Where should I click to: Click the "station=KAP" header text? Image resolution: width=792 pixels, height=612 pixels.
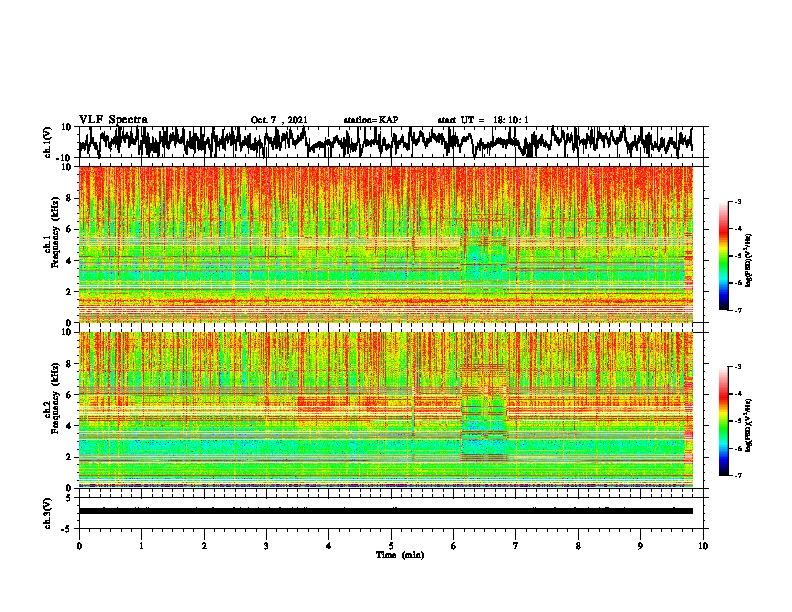pyautogui.click(x=371, y=120)
